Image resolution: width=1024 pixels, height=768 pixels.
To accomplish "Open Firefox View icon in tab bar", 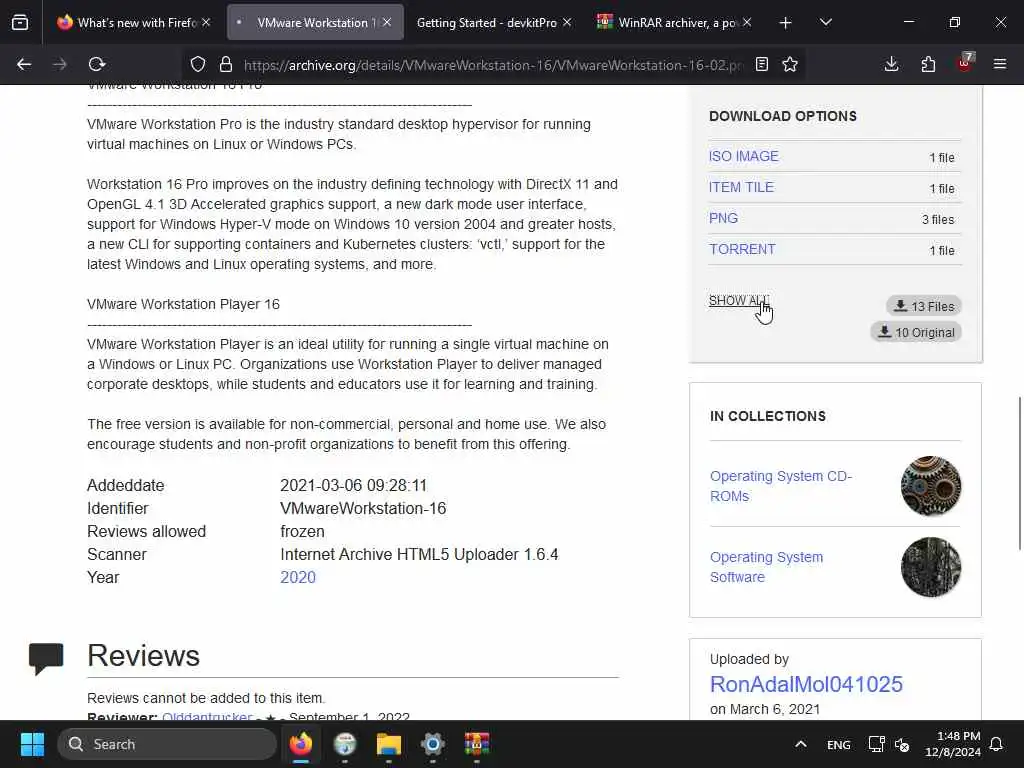I will tap(20, 22).
